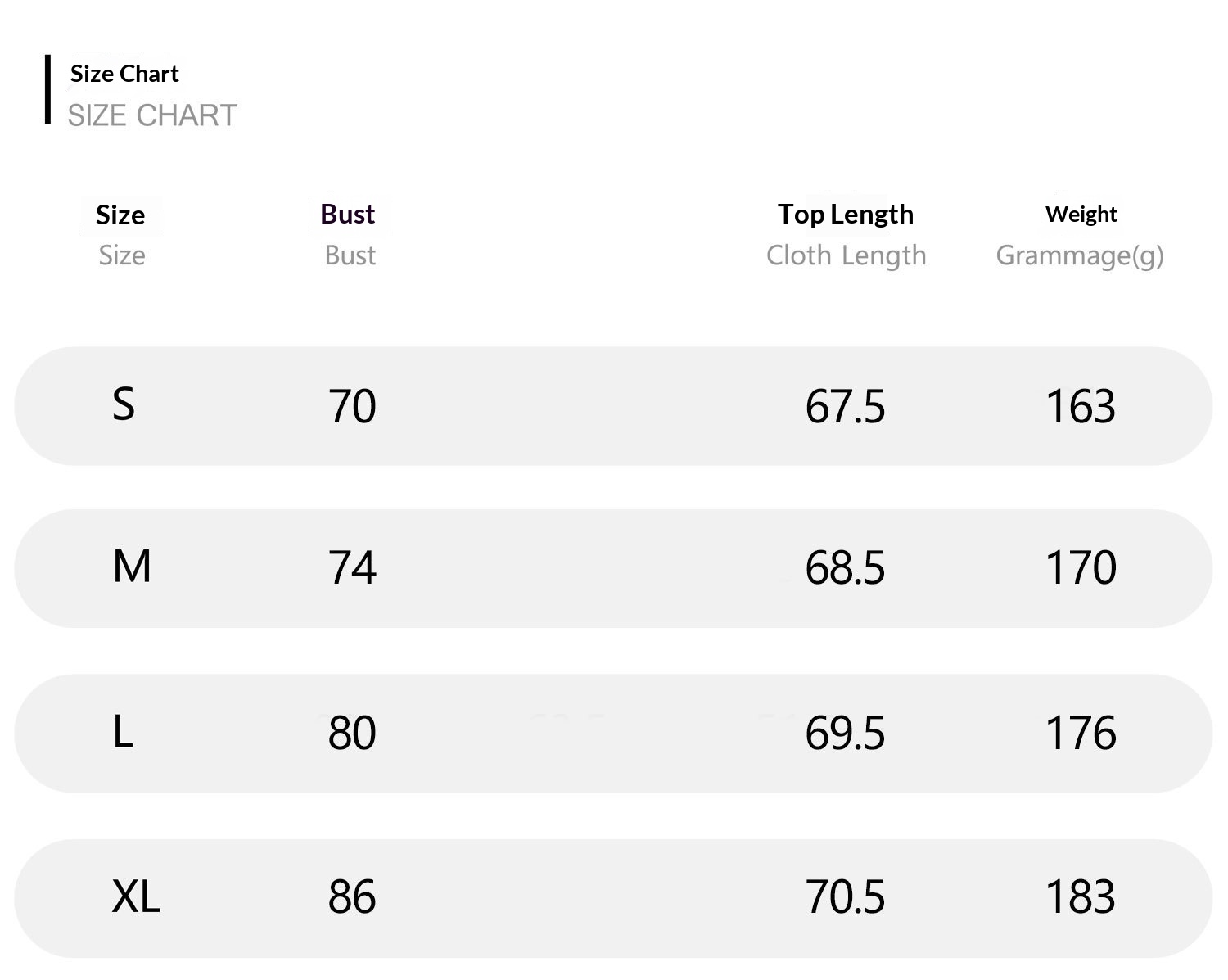Click weight value 176
This screenshot has width=1228, height=980.
point(1081,733)
